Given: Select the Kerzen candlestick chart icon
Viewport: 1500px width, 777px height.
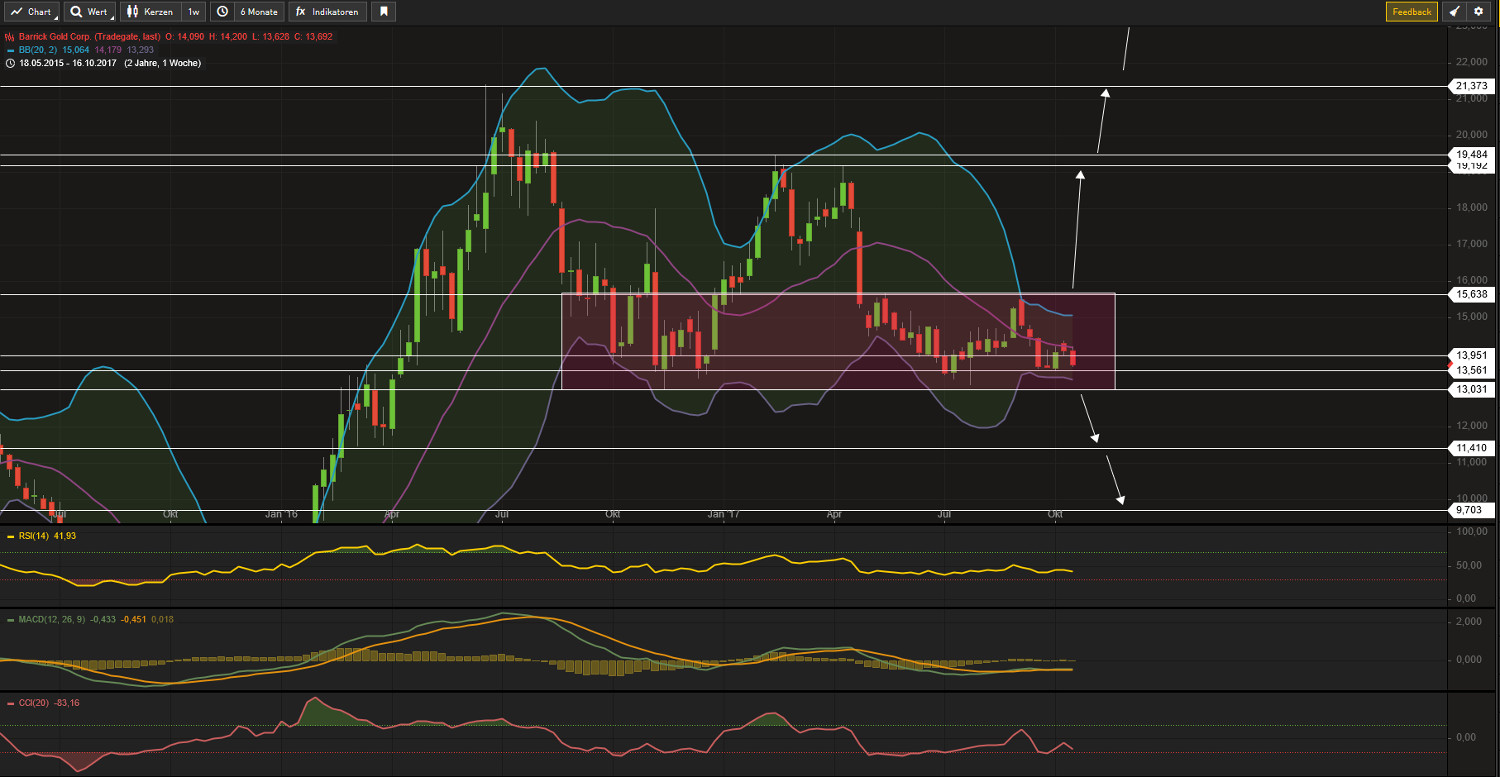Looking at the screenshot, I should tap(131, 12).
